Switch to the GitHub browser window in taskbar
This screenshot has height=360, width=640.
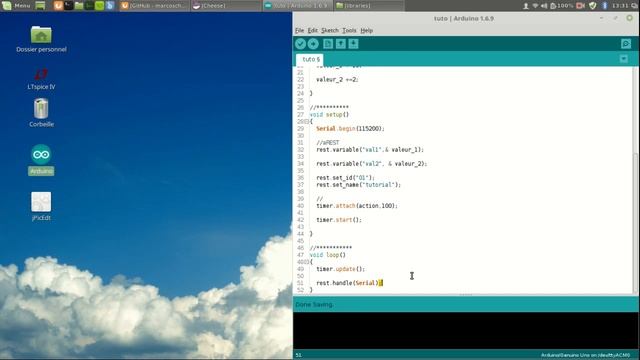pos(155,6)
